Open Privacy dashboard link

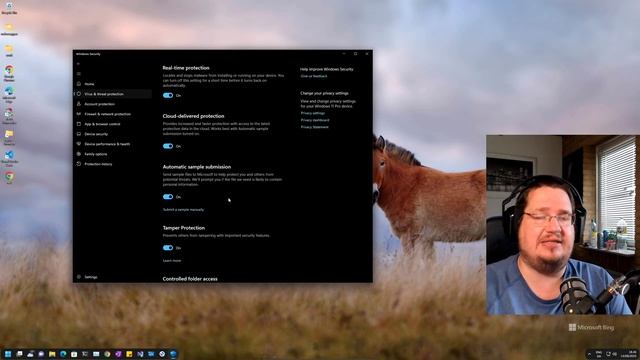tap(315, 120)
